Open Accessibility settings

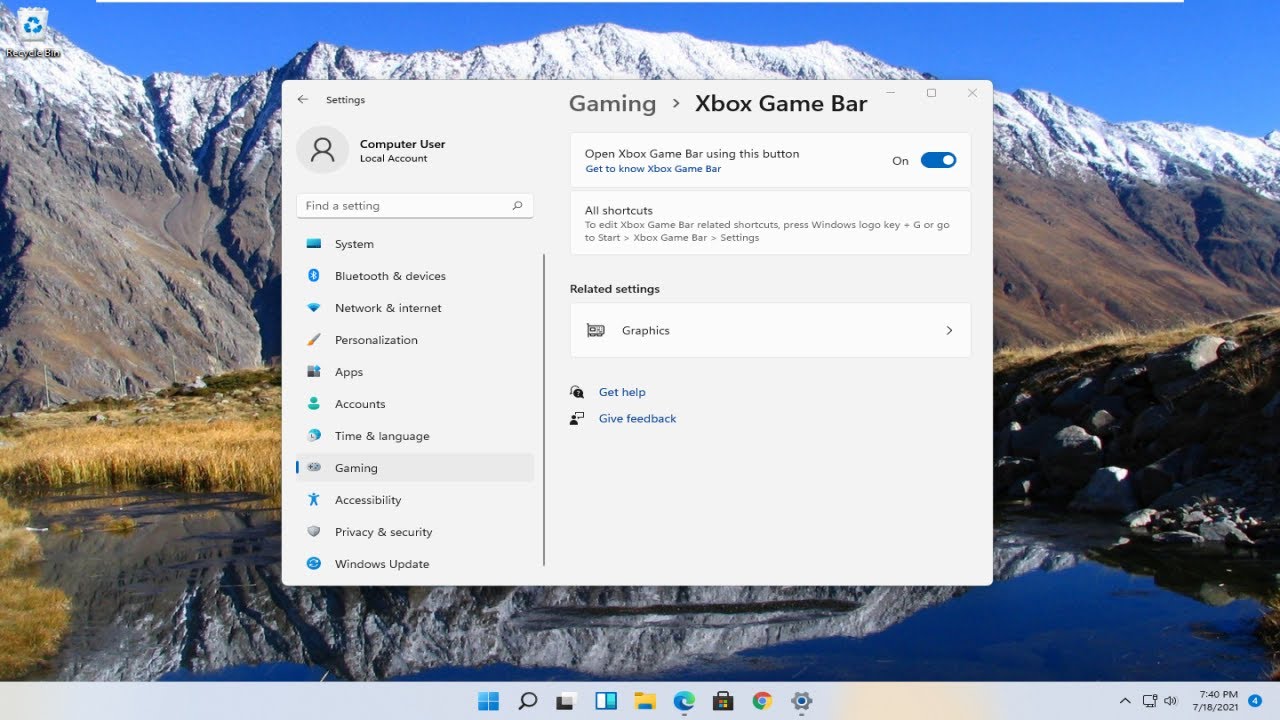(415, 500)
